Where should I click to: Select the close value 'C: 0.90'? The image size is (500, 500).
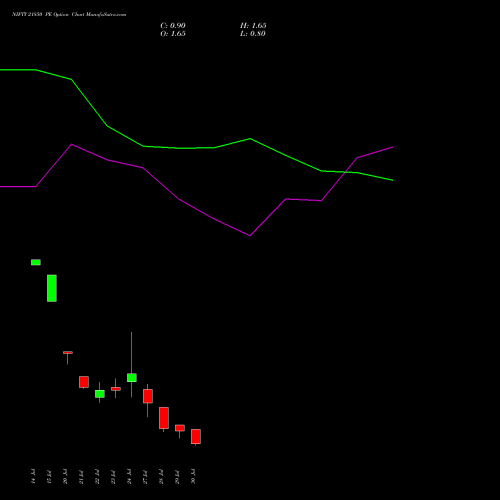click(173, 26)
